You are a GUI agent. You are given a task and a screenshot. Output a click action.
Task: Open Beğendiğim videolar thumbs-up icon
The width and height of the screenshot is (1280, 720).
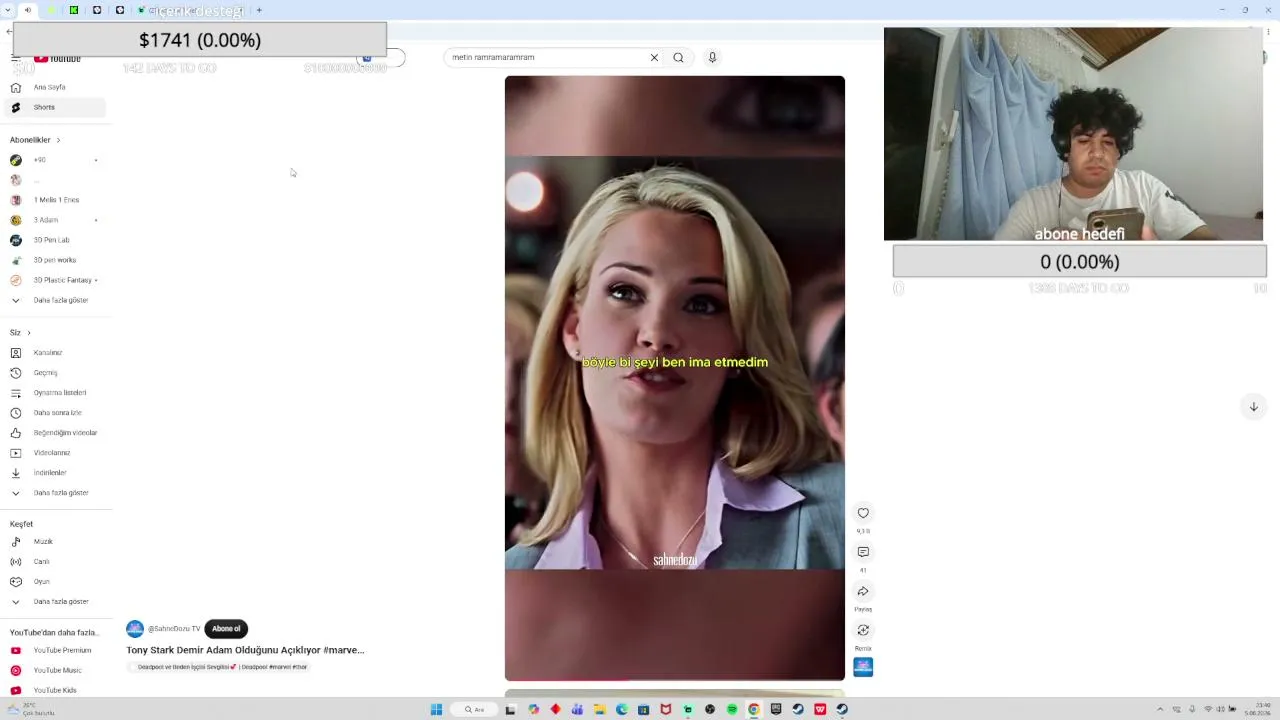pos(16,433)
